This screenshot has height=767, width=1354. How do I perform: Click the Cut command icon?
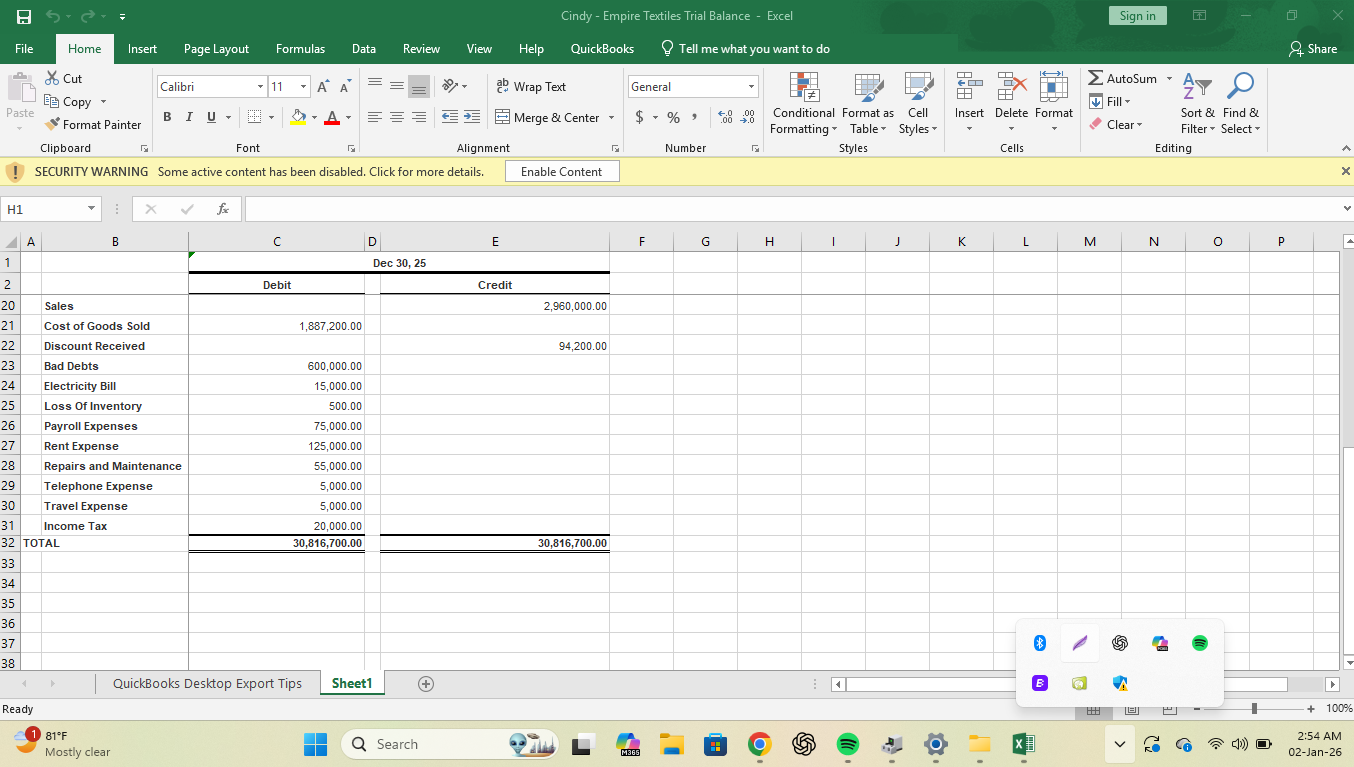(x=52, y=78)
